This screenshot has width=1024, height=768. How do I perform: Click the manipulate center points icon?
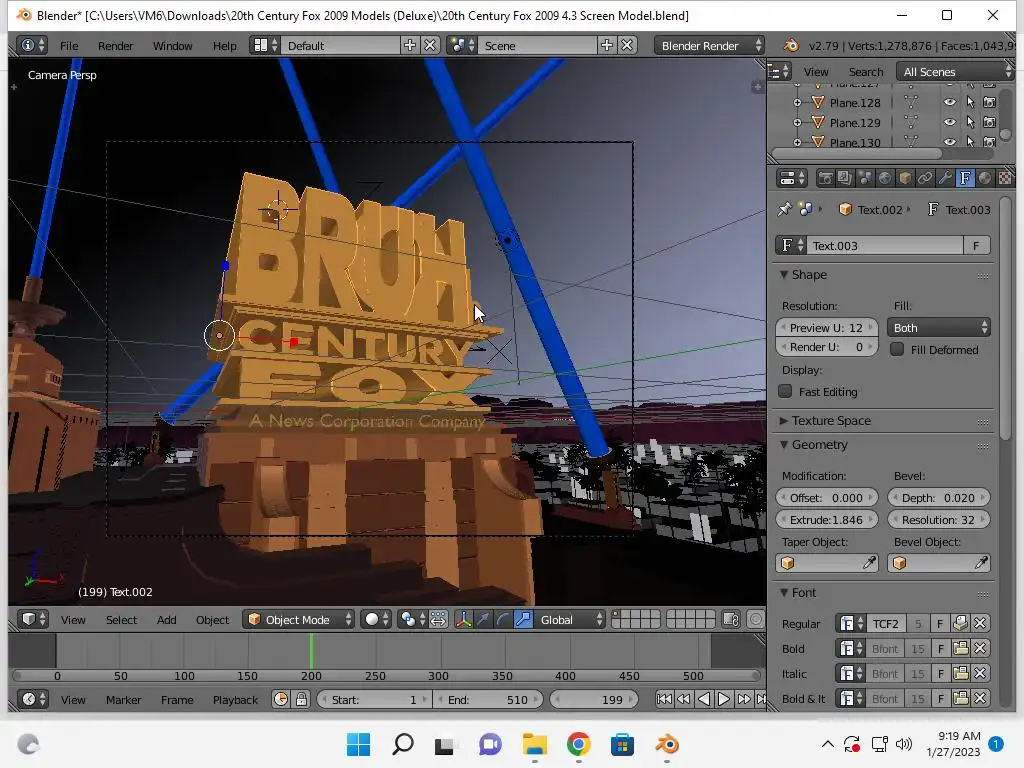[438, 620]
